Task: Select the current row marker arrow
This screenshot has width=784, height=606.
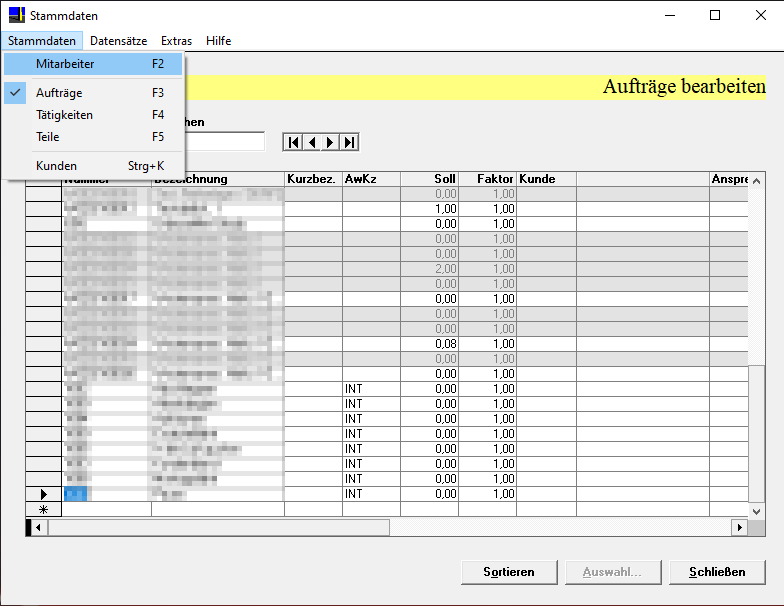Action: coord(44,494)
